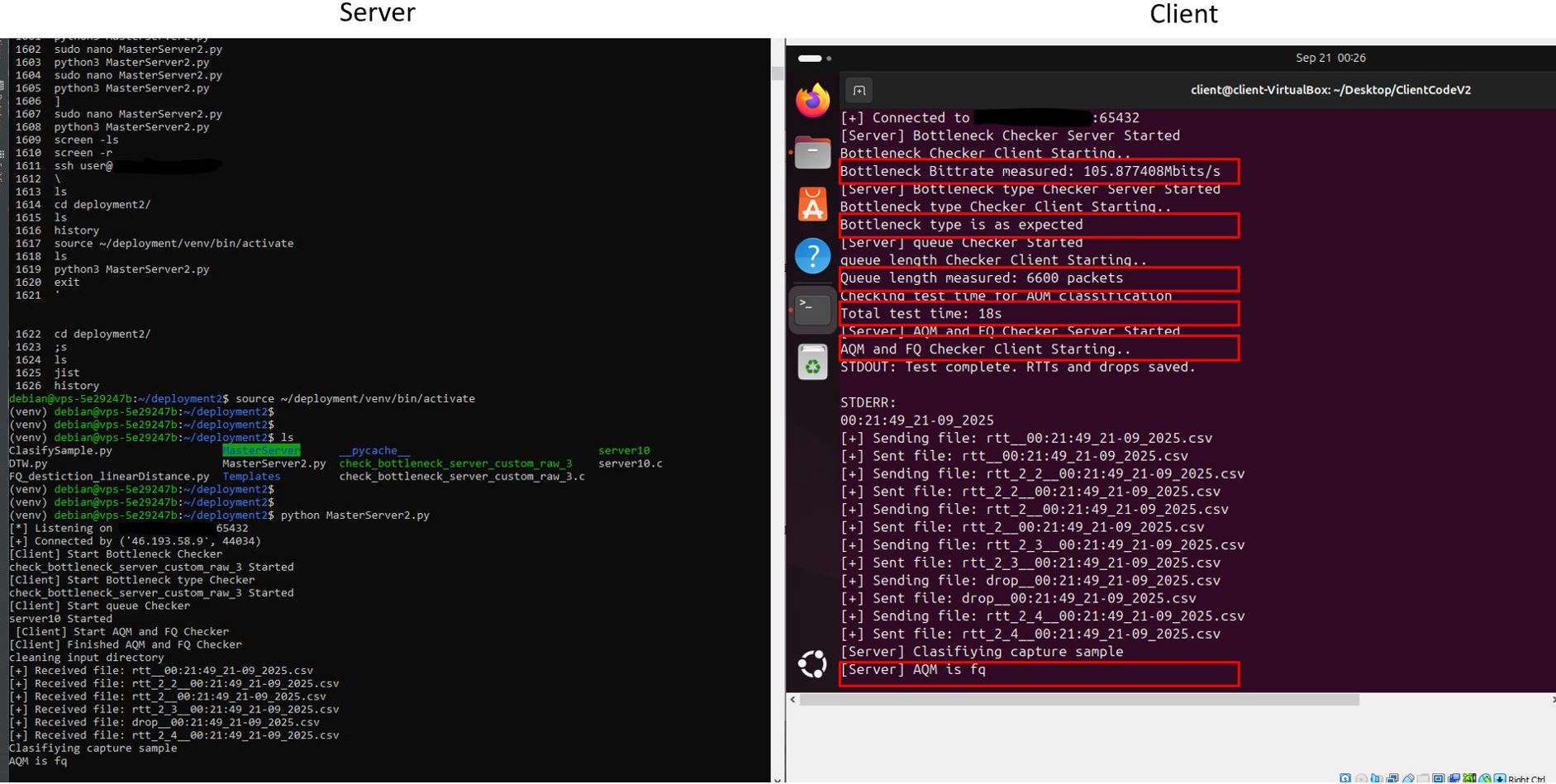Open a new terminal tab
The image size is (1556, 784).
(x=859, y=91)
